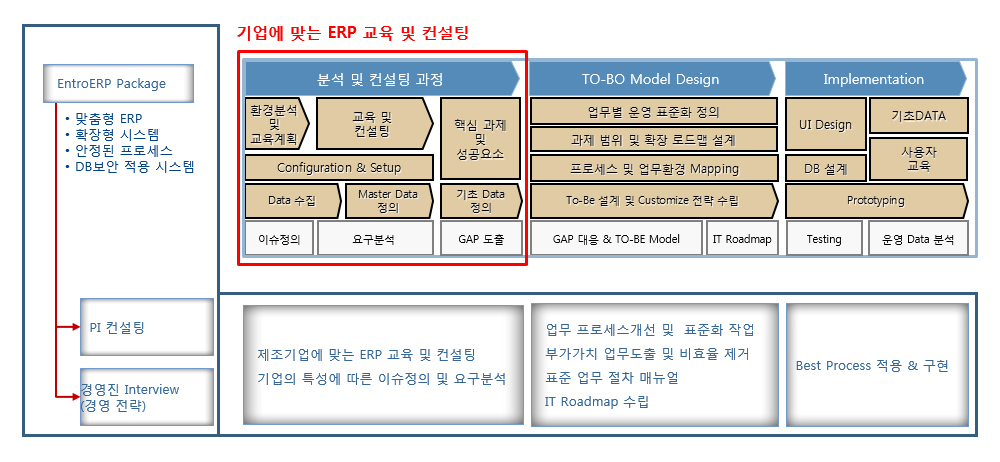This screenshot has width=1000, height=462.
Task: Click the 분석 및 컨설팅 과정 header
Action: pos(382,79)
